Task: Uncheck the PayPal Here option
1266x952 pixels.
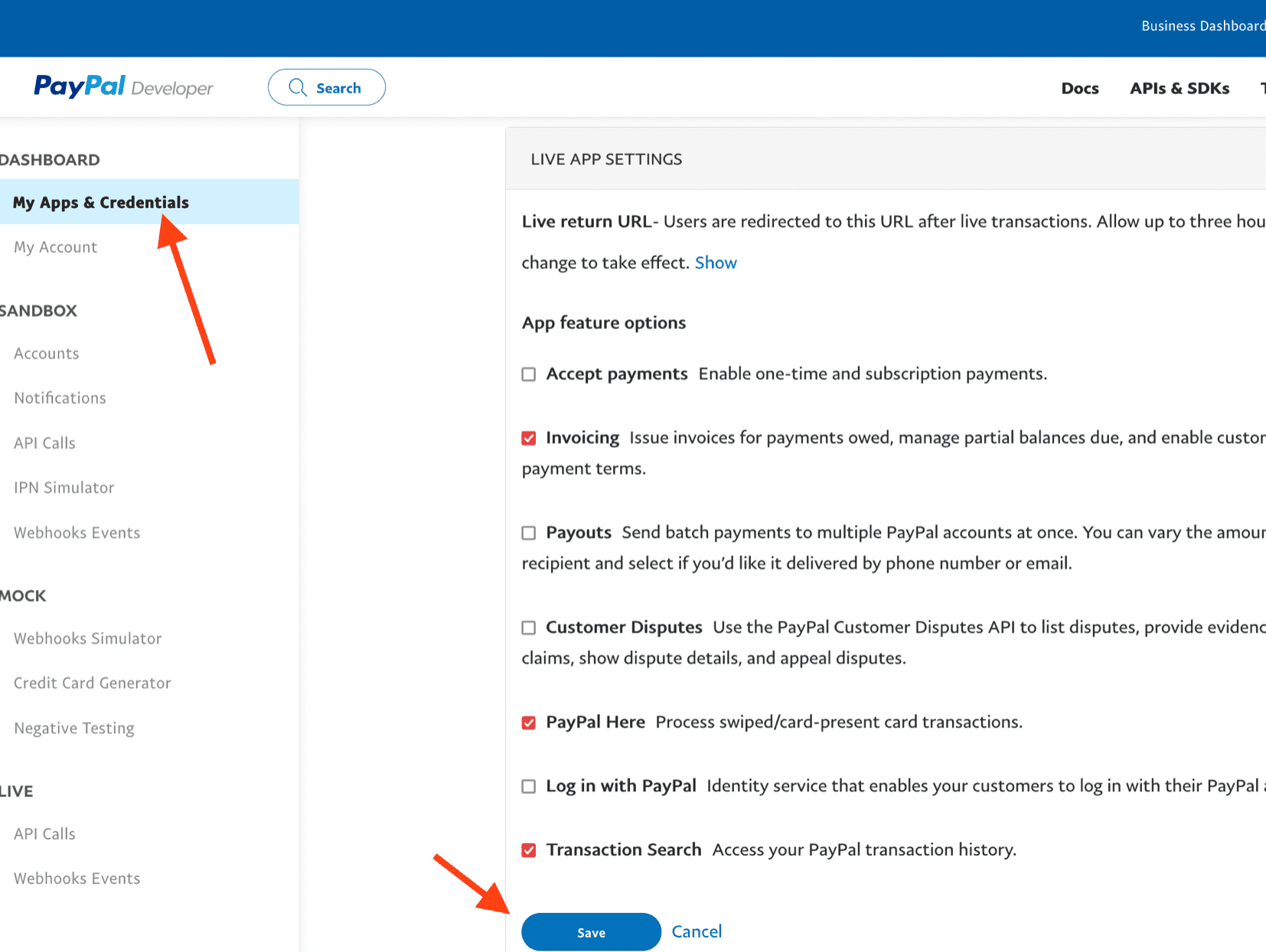Action: tap(529, 722)
